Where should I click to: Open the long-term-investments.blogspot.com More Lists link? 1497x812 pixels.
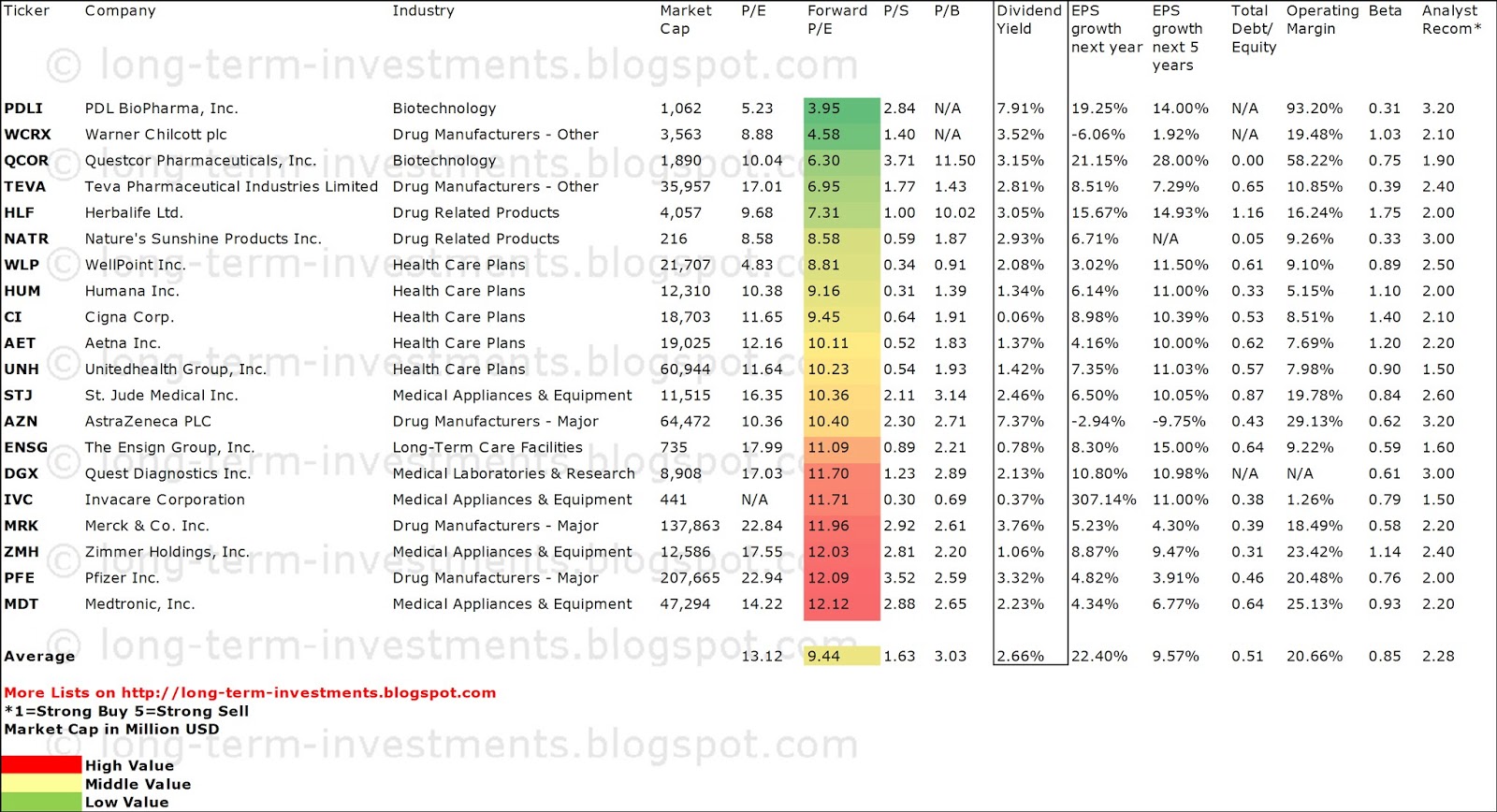[250, 693]
